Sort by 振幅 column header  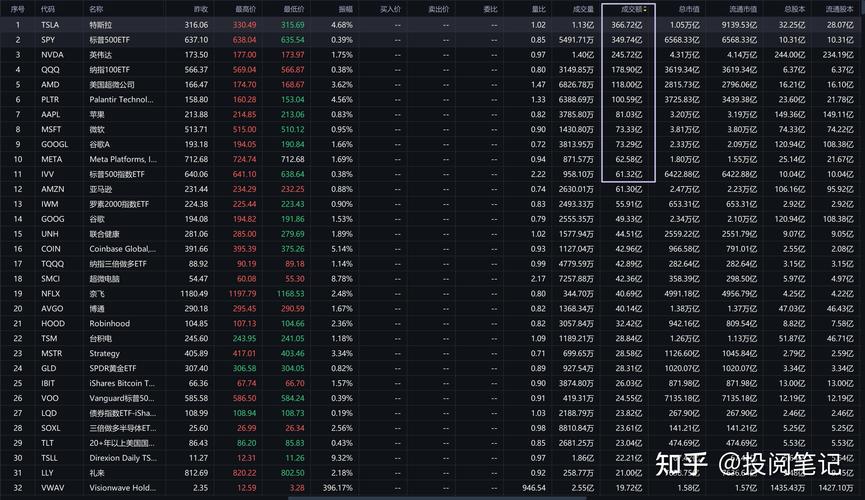(x=345, y=9)
